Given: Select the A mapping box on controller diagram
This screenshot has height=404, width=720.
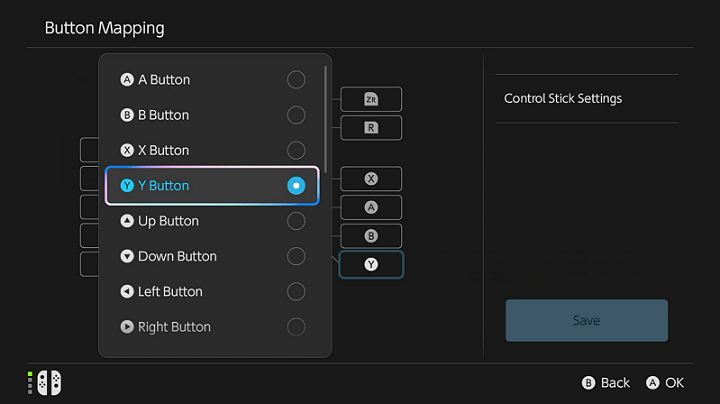Looking at the screenshot, I should [x=371, y=208].
